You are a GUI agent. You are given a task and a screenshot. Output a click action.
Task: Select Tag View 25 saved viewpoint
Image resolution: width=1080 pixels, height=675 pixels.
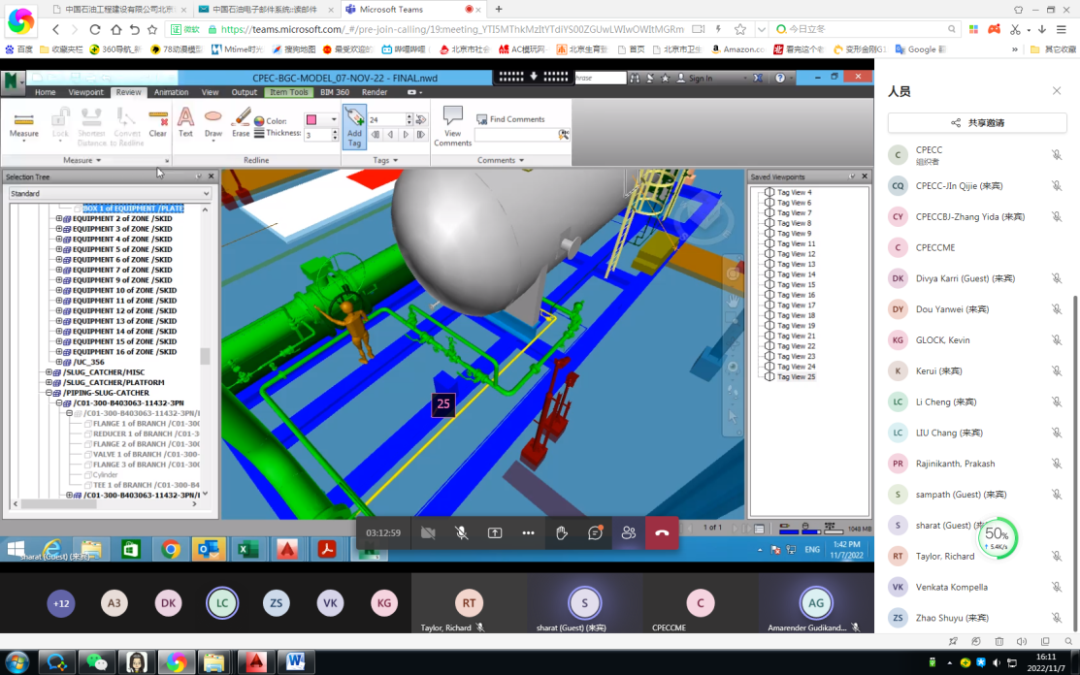click(x=796, y=377)
